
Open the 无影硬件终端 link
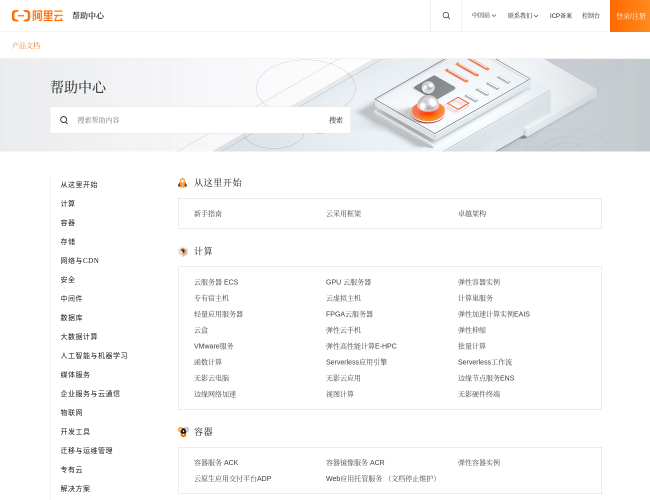tap(479, 394)
